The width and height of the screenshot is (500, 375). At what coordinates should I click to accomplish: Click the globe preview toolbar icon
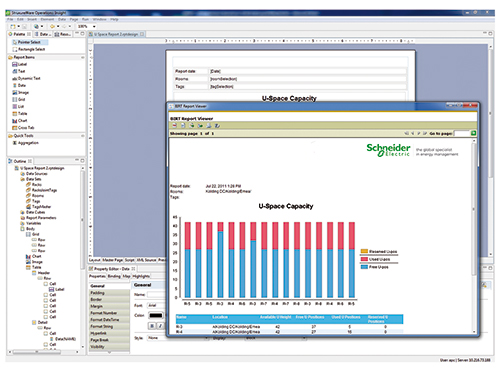[x=36, y=26]
